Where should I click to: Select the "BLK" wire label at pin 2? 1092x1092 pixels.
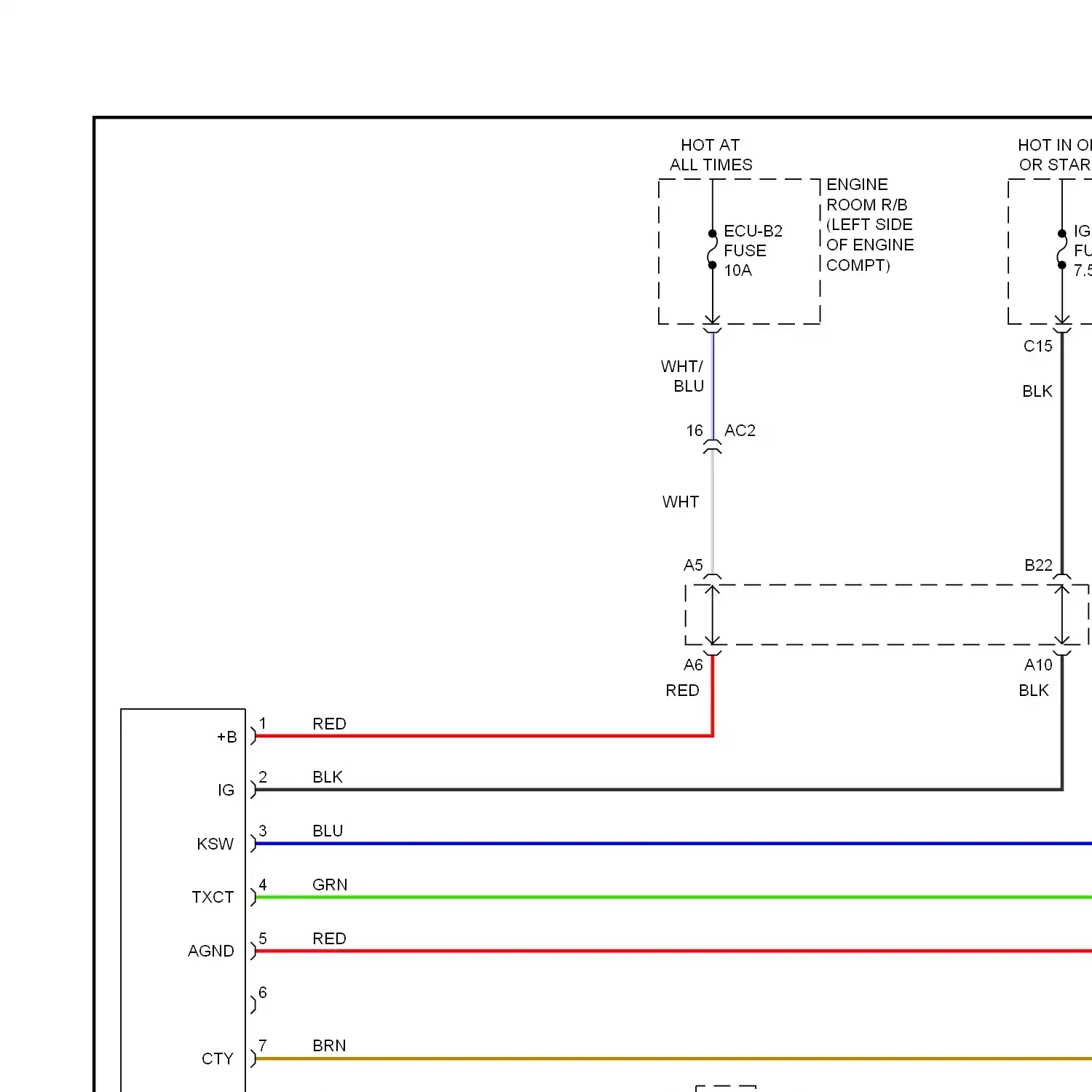coord(328,778)
